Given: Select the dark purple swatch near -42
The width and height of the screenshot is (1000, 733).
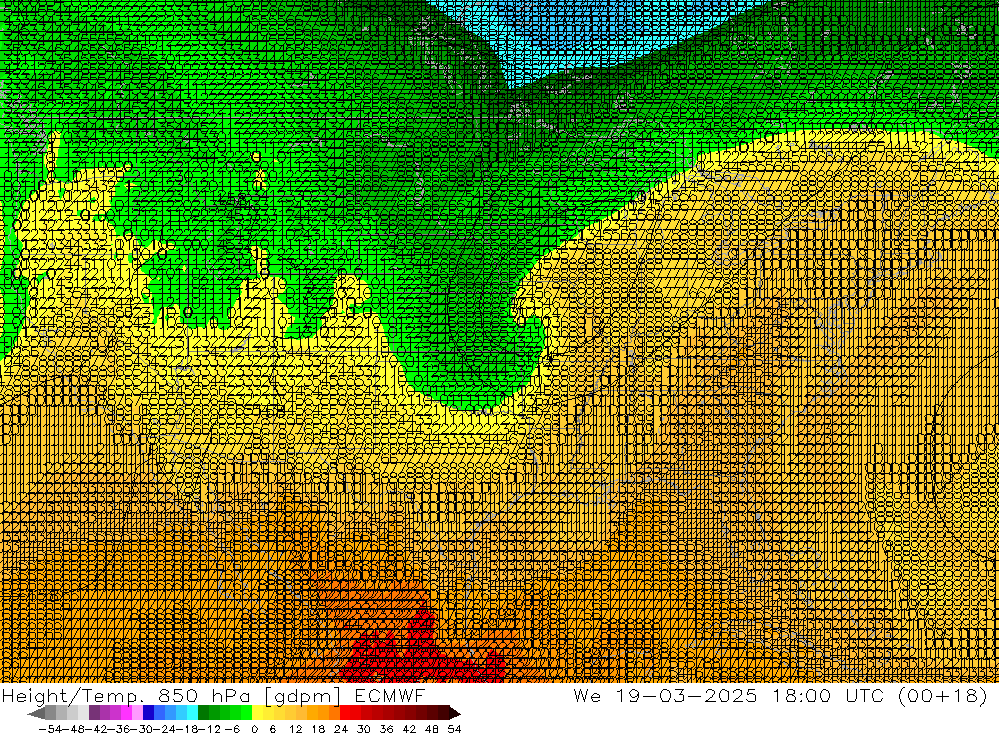Looking at the screenshot, I should coord(94,713).
